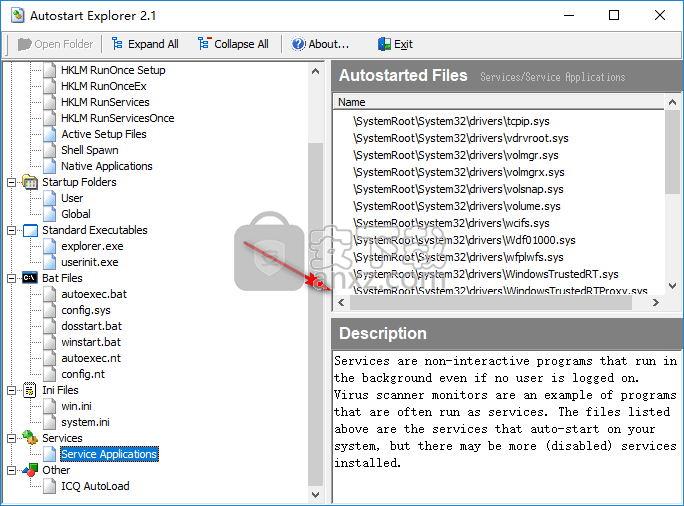The height and width of the screenshot is (506, 684).
Task: Click the file icon beside ICQ AutoLoad
Action: [x=50, y=486]
